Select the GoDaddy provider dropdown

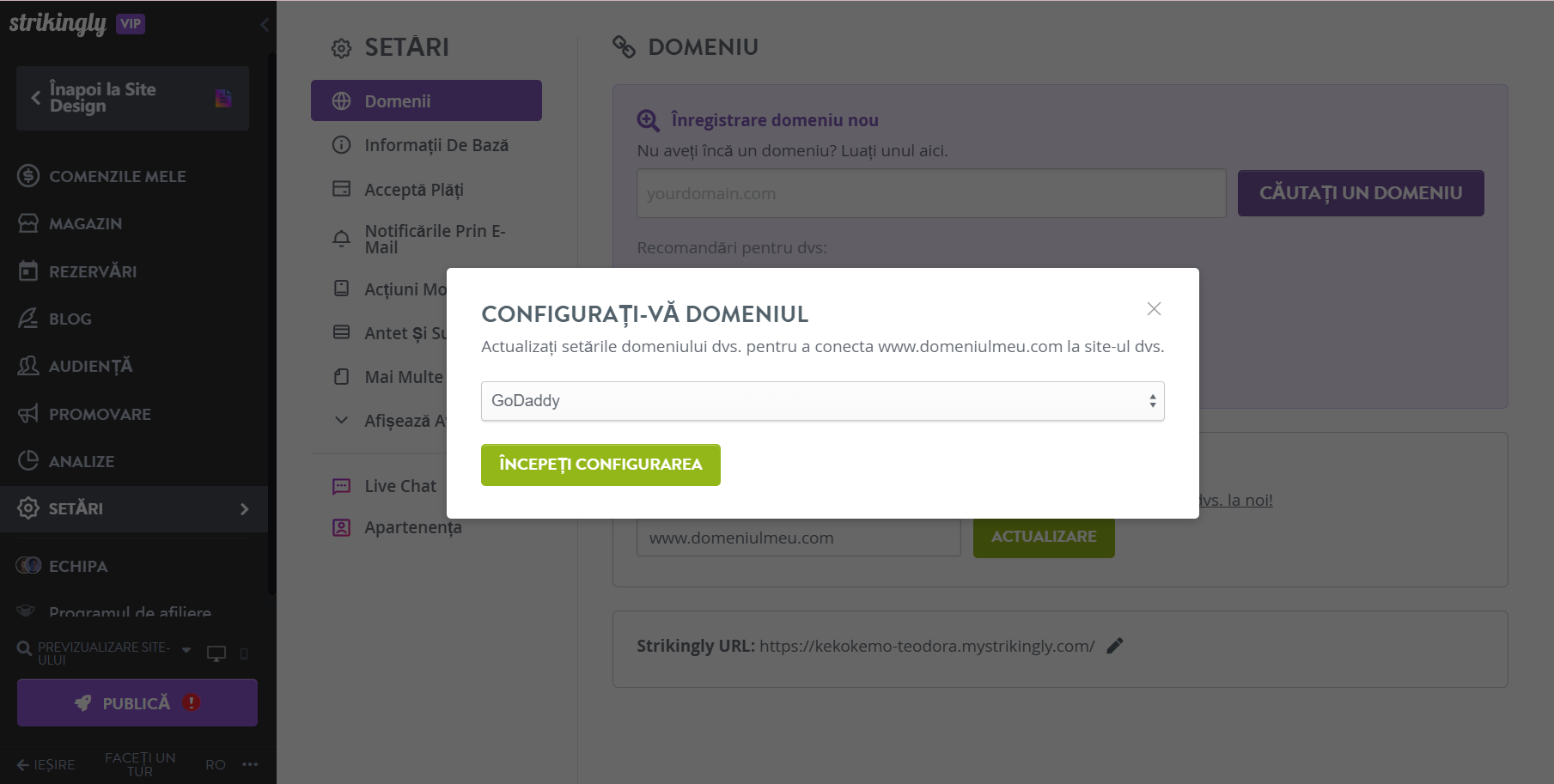(x=822, y=401)
